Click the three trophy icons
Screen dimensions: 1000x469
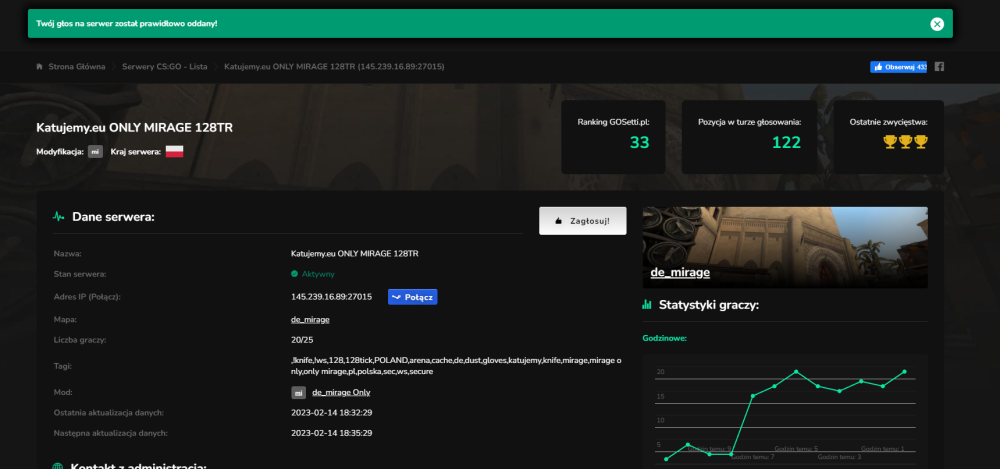pos(906,142)
